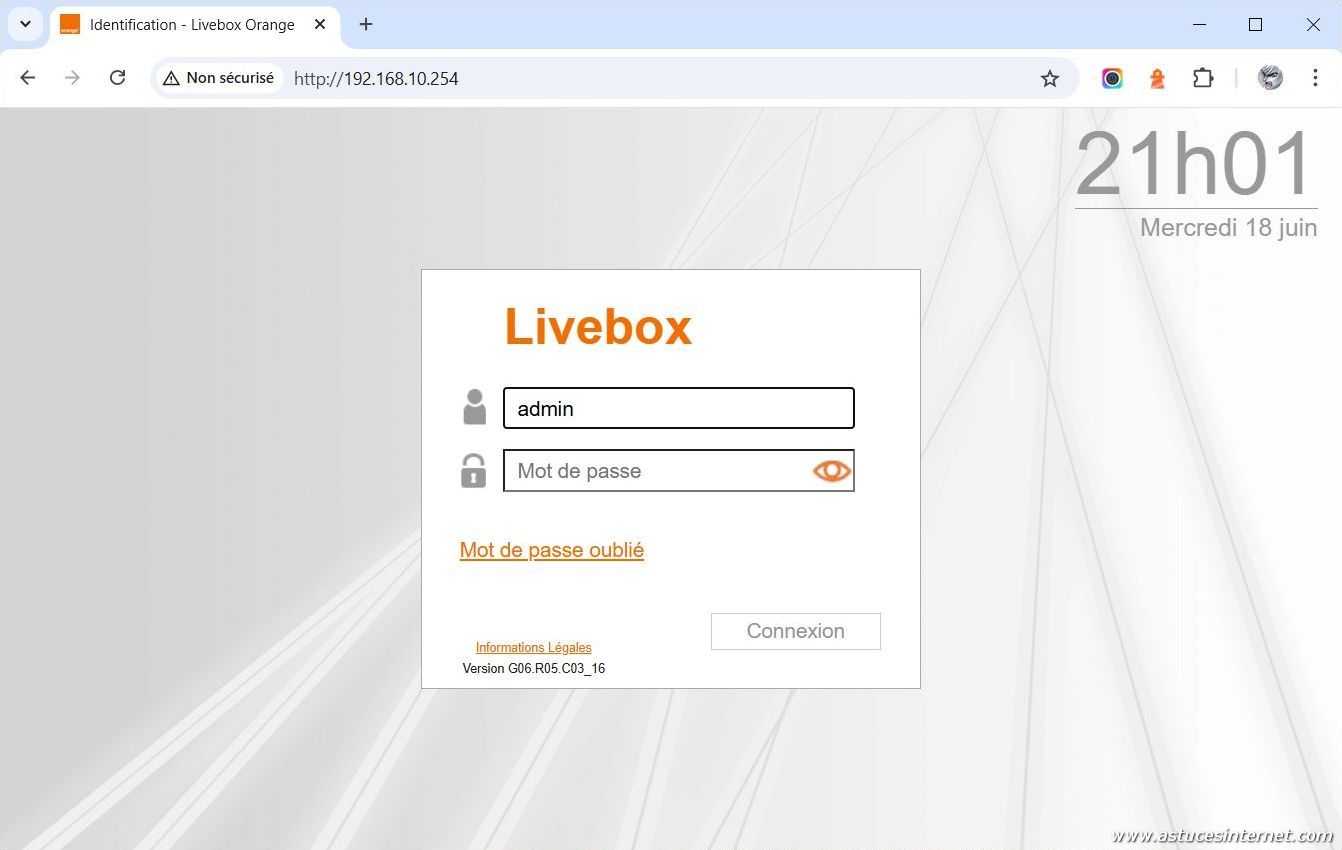The height and width of the screenshot is (850, 1342).
Task: Open Chrome three-dot menu
Action: (1316, 78)
